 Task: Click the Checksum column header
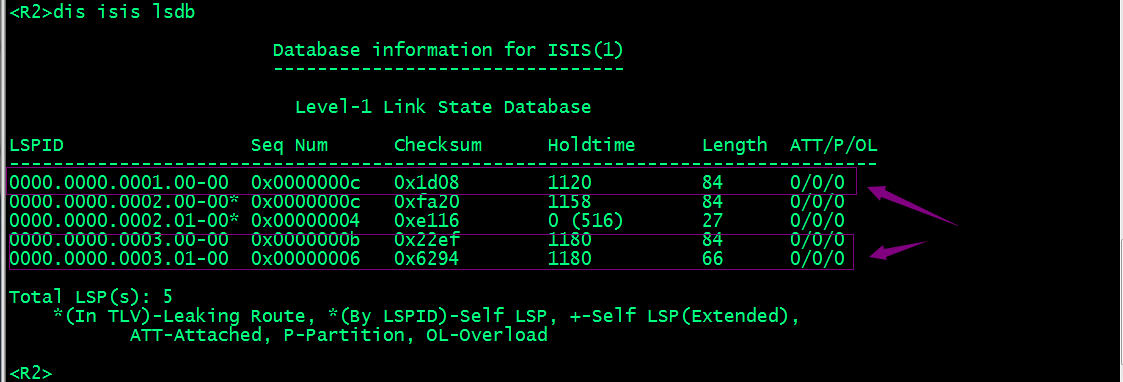(x=438, y=145)
